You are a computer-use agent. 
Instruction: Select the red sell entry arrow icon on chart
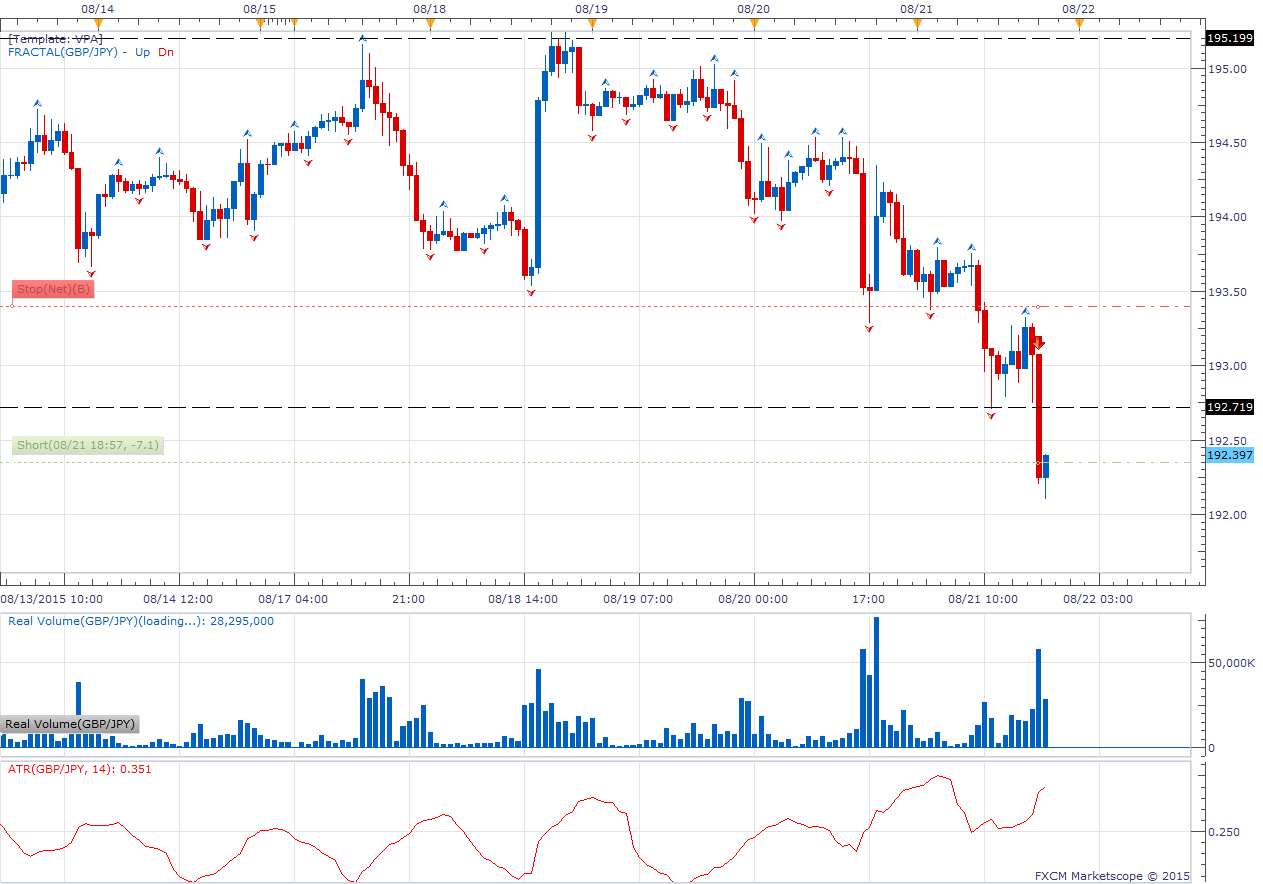[1040, 345]
